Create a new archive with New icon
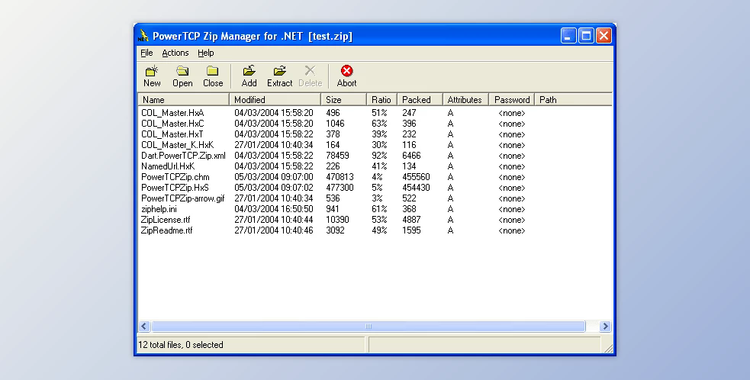The width and height of the screenshot is (750, 380). coord(152,76)
